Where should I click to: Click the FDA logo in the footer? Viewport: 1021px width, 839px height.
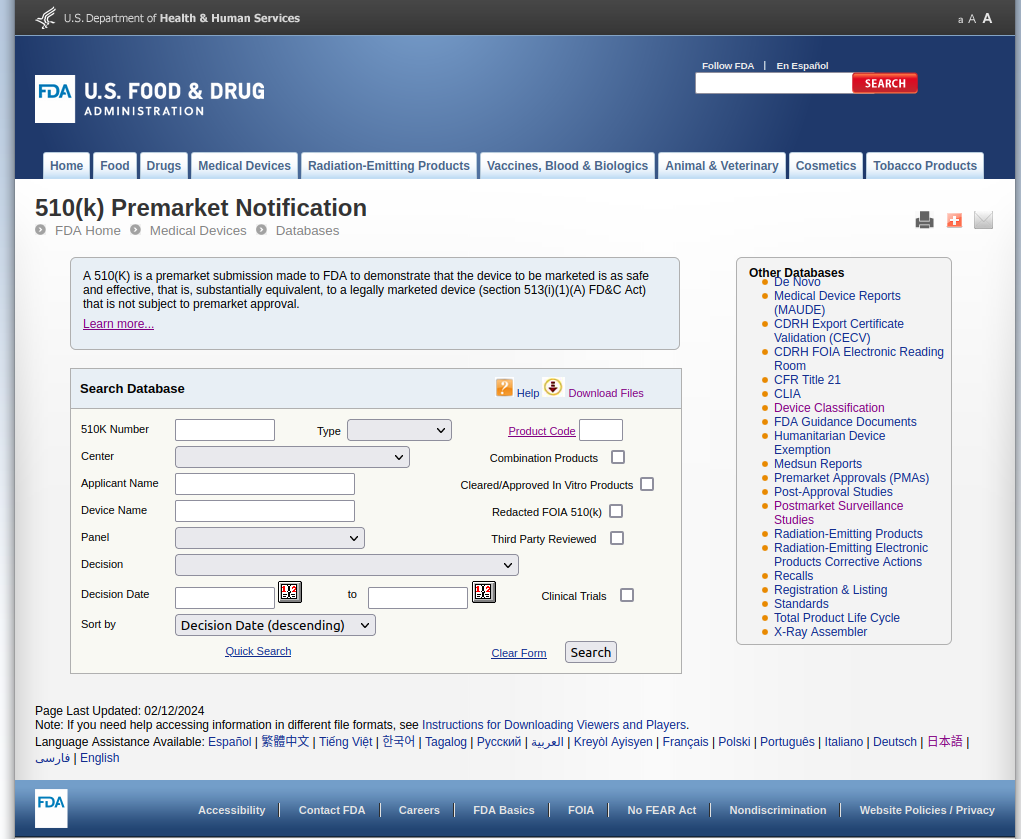pos(50,809)
